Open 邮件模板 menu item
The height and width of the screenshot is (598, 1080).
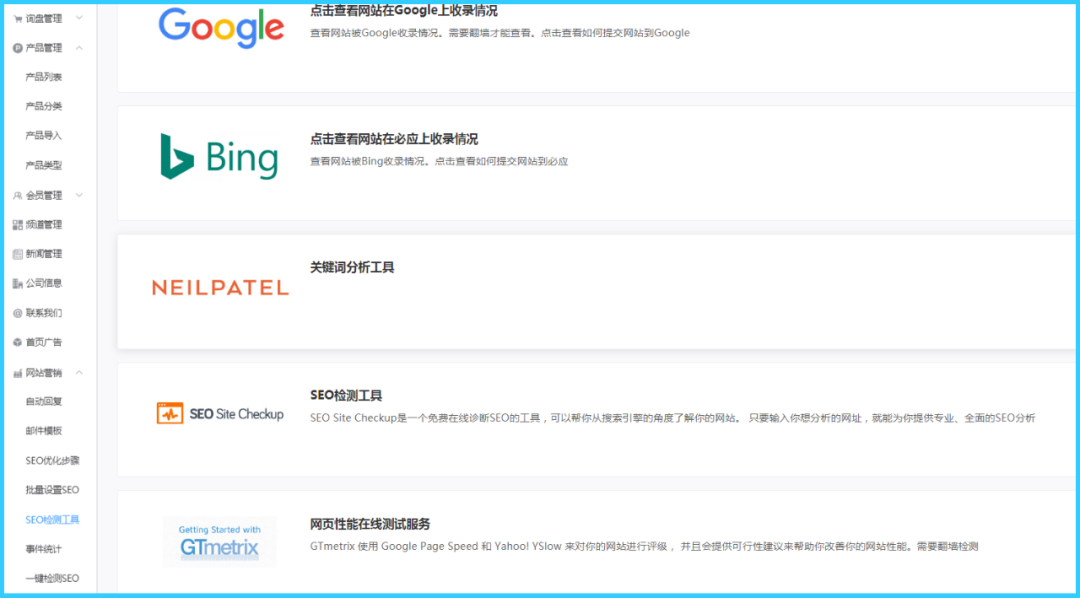coord(43,431)
